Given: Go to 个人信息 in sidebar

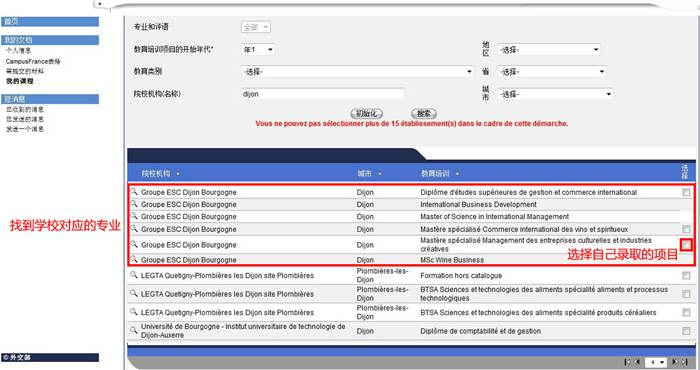Looking at the screenshot, I should [x=18, y=51].
